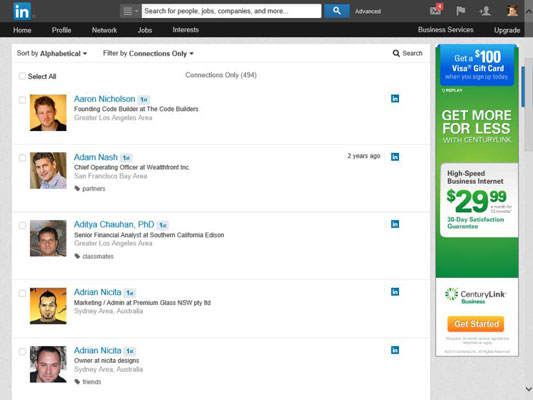The width and height of the screenshot is (533, 400).
Task: Click the classmates tag icon under Aditya Chauhan
Action: tap(78, 256)
